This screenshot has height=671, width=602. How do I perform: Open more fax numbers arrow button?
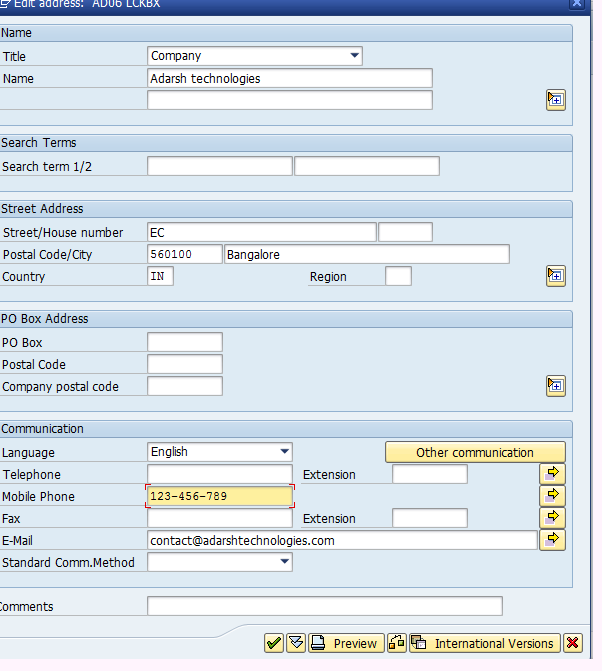(x=552, y=518)
